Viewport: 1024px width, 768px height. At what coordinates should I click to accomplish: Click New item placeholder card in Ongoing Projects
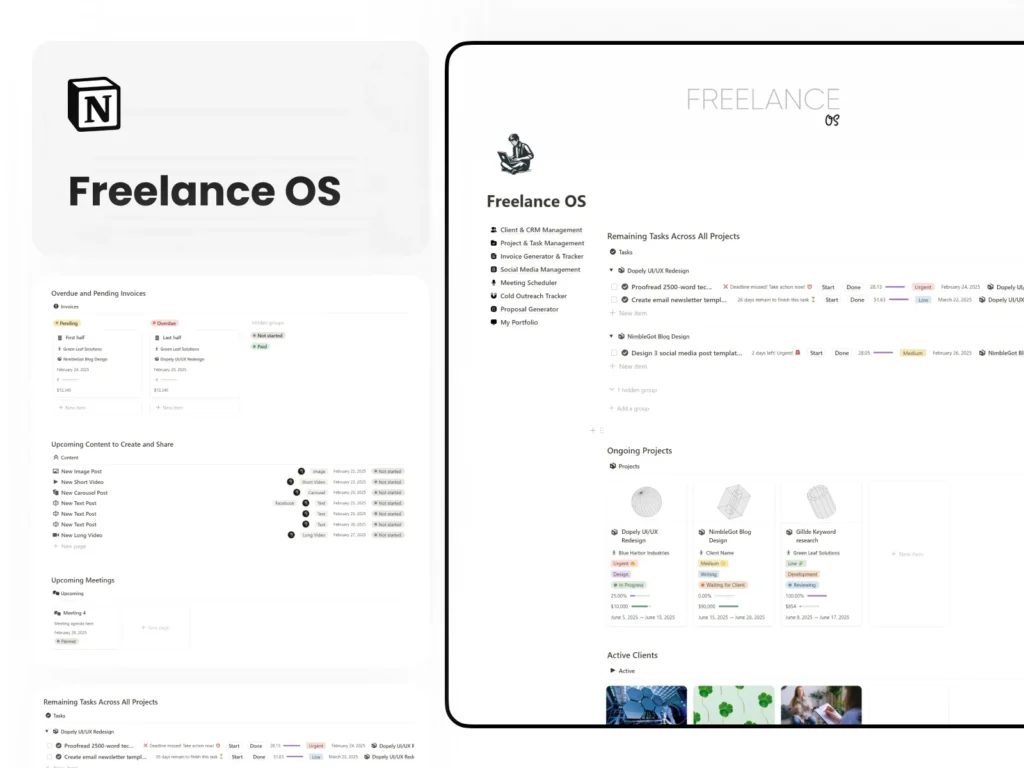pyautogui.click(x=908, y=554)
